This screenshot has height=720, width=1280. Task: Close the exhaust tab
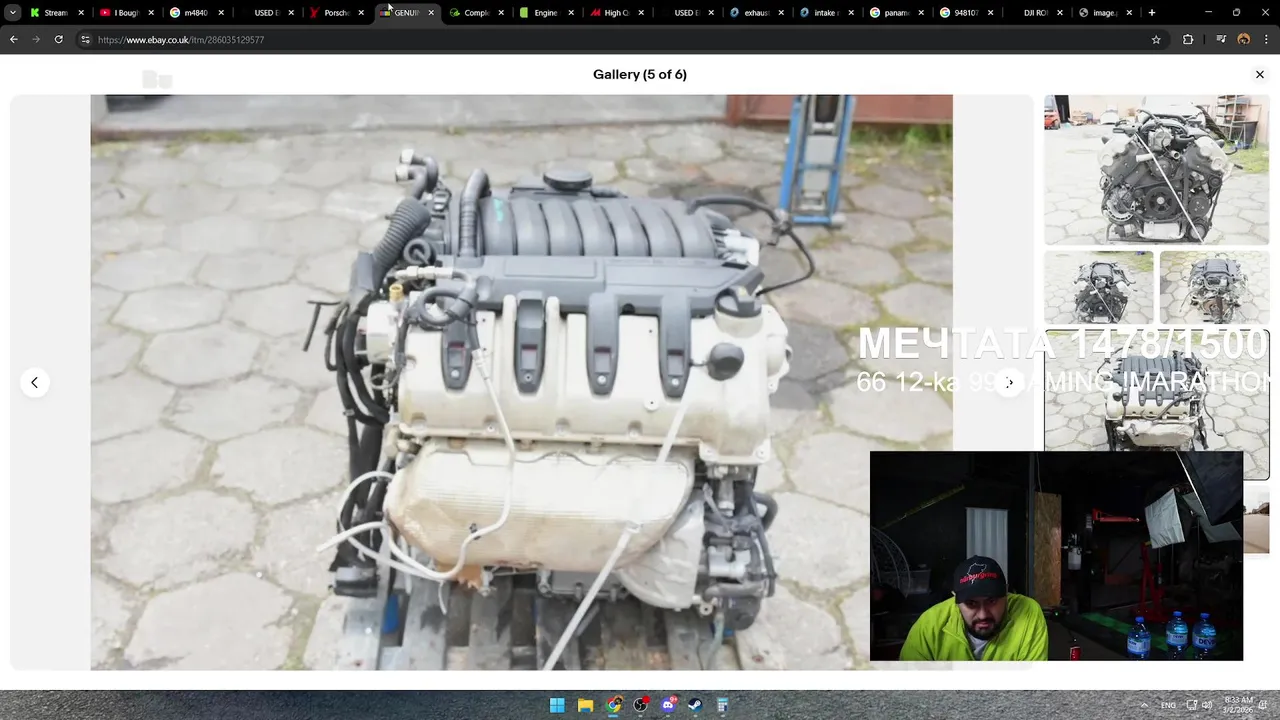[781, 13]
